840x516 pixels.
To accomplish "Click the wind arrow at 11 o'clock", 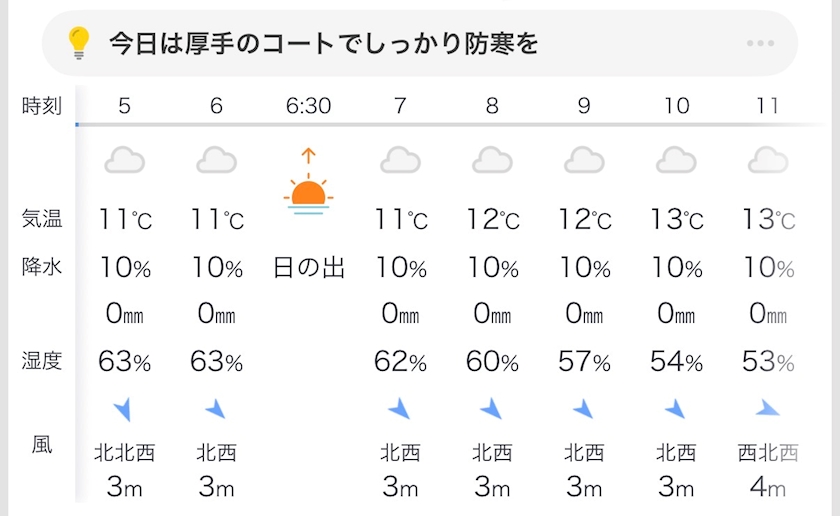I will (767, 407).
